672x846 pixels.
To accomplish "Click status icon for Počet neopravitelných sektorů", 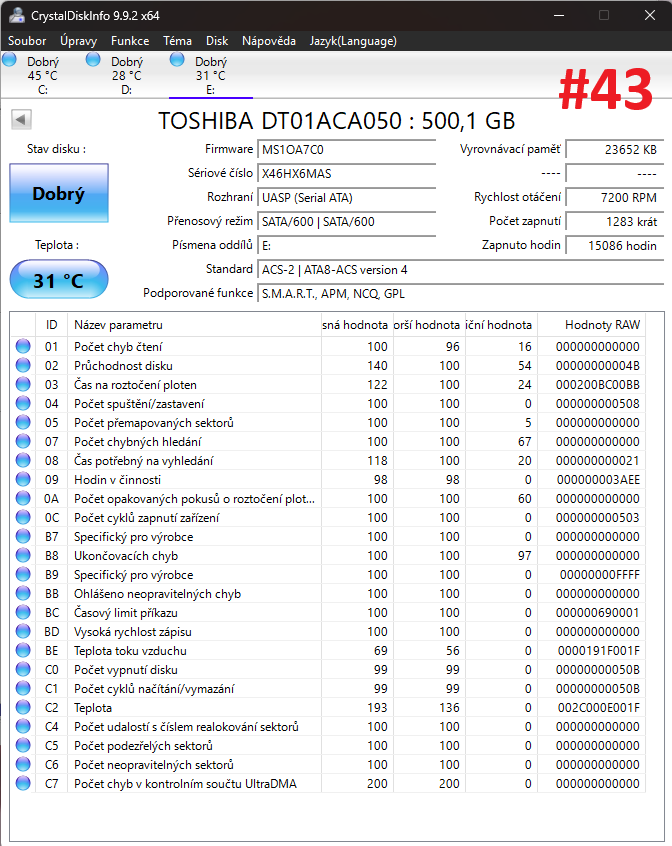I will [x=23, y=764].
